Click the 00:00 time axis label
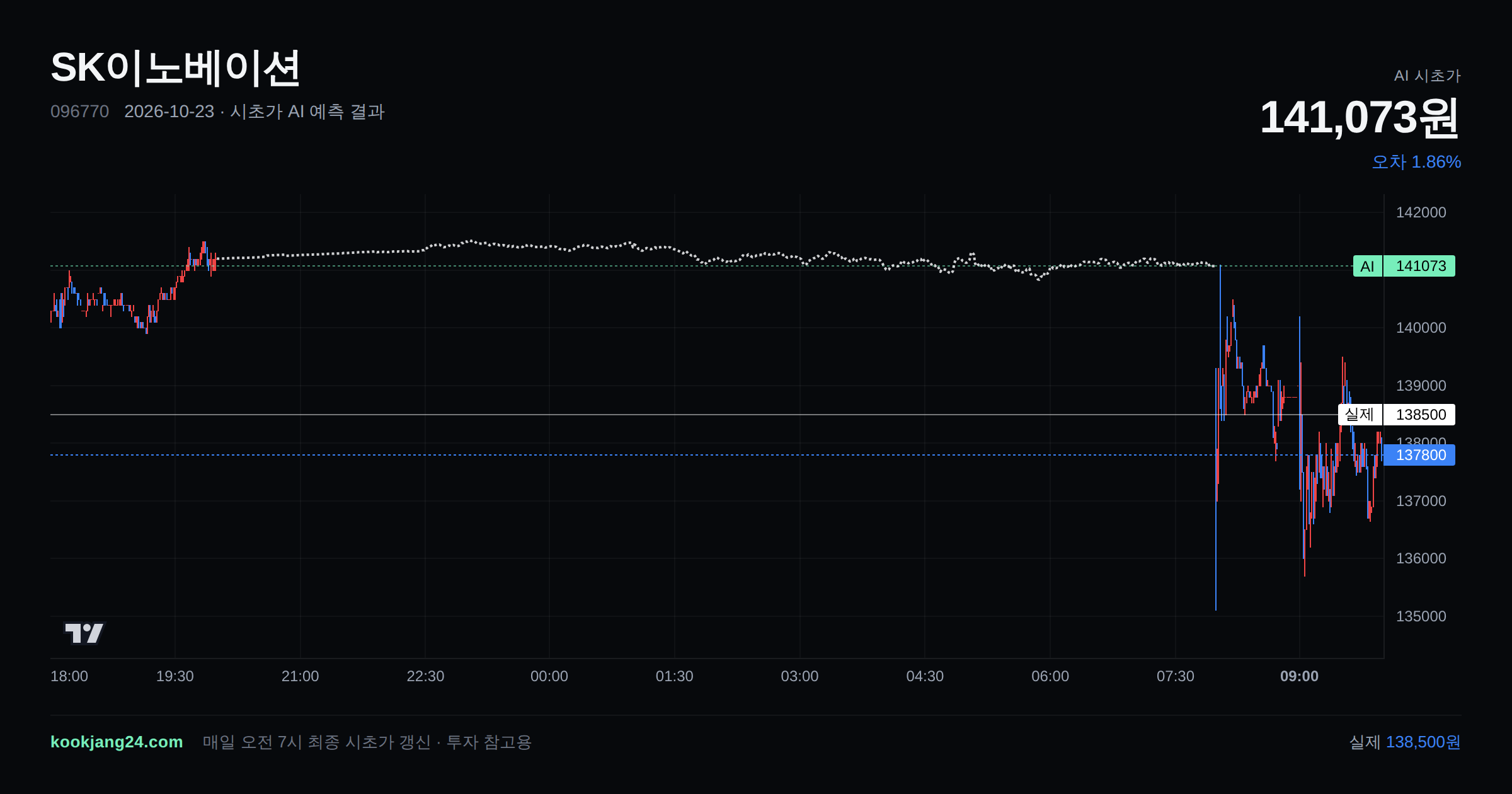The image size is (1512, 794). coord(549,676)
